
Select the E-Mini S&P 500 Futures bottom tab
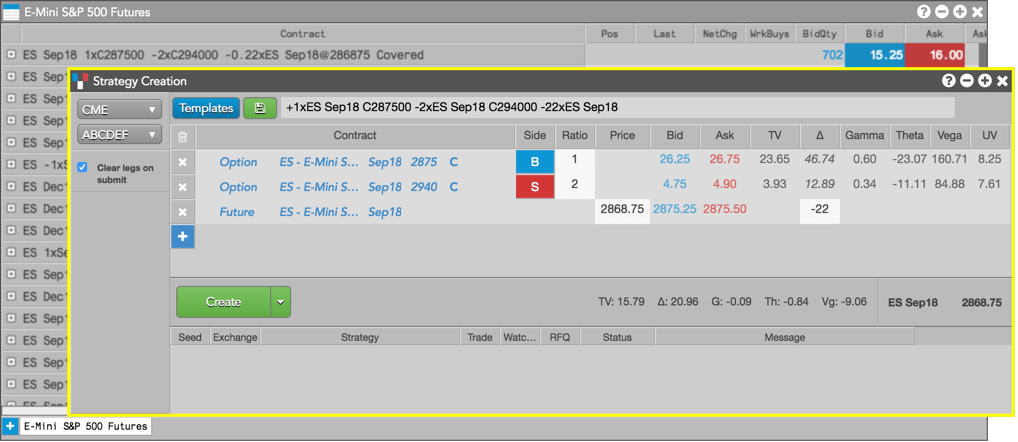point(85,426)
